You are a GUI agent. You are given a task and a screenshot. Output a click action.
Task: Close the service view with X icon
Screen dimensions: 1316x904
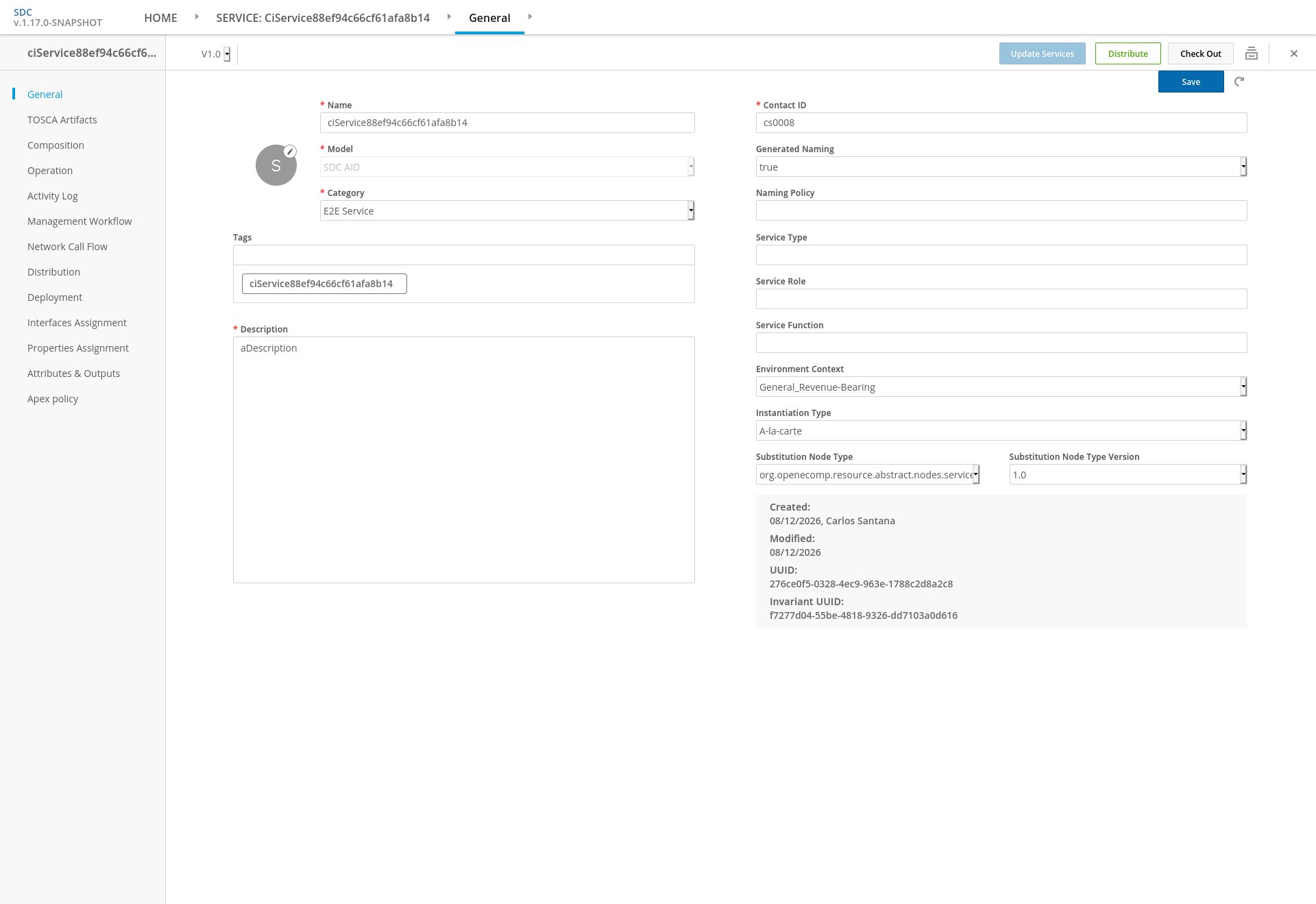(x=1294, y=53)
